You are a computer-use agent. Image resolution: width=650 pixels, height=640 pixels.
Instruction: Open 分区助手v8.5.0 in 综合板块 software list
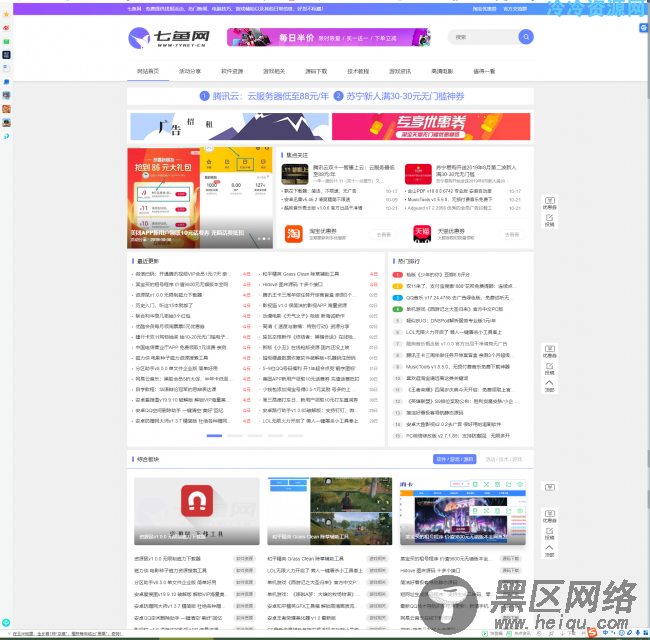[175, 582]
